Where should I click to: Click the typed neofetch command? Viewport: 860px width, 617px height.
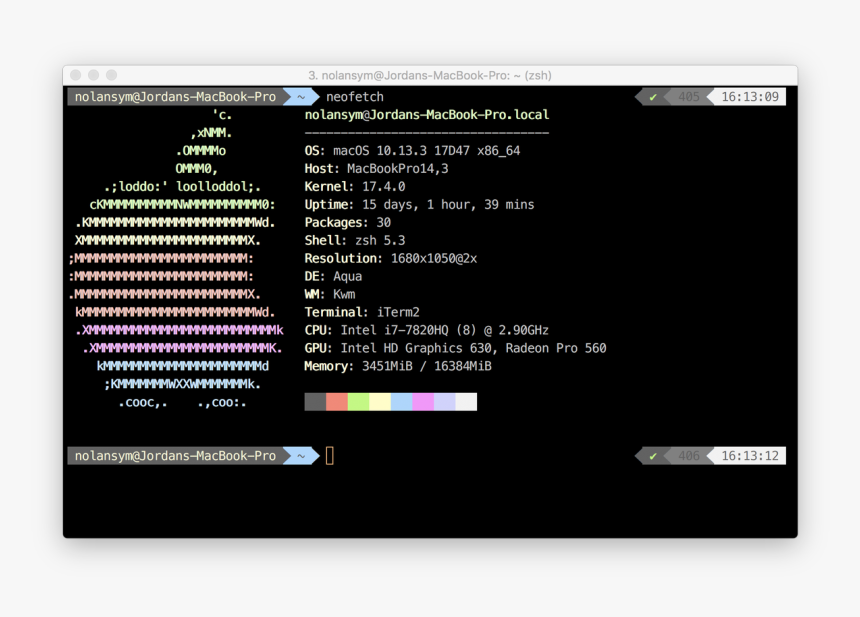354,97
